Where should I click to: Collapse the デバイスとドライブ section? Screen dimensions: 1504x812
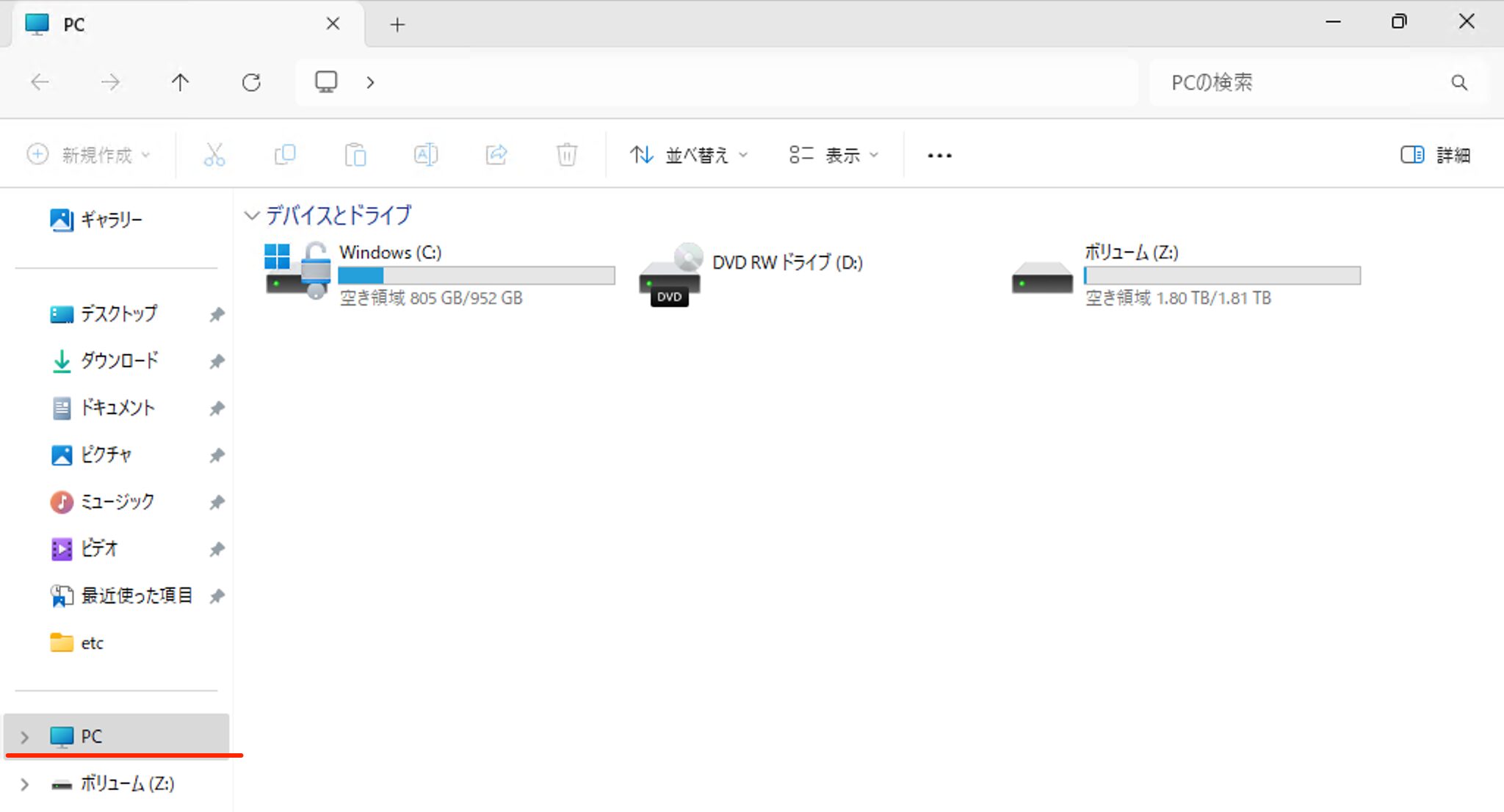click(252, 215)
